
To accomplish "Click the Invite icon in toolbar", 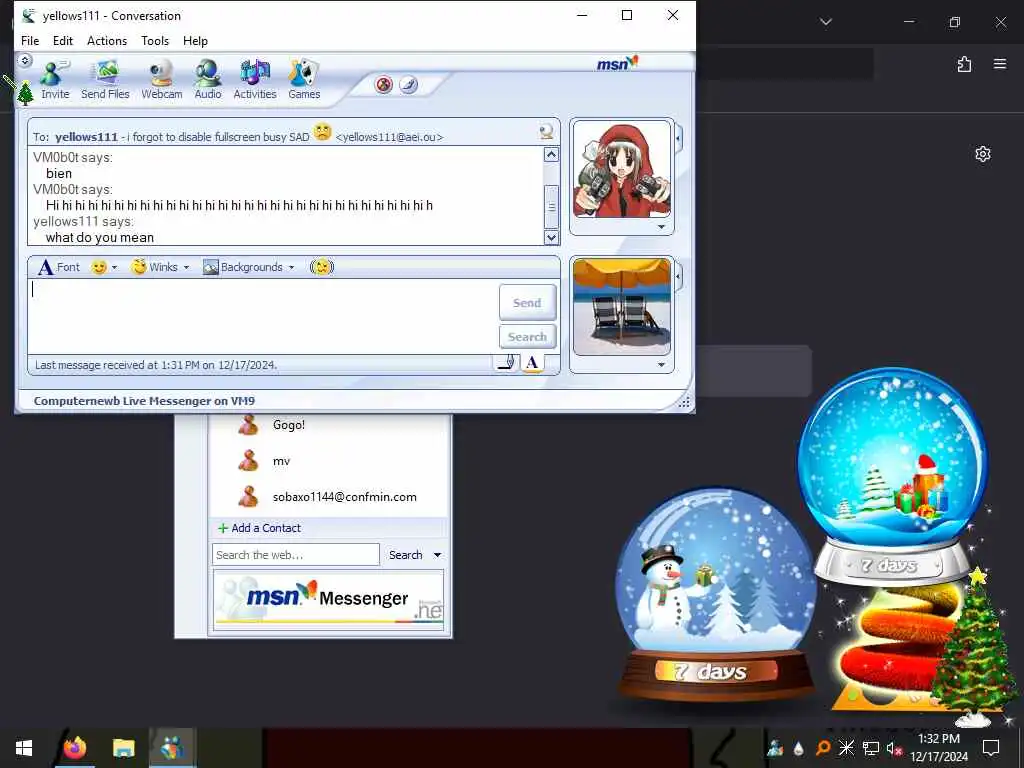I will point(55,80).
